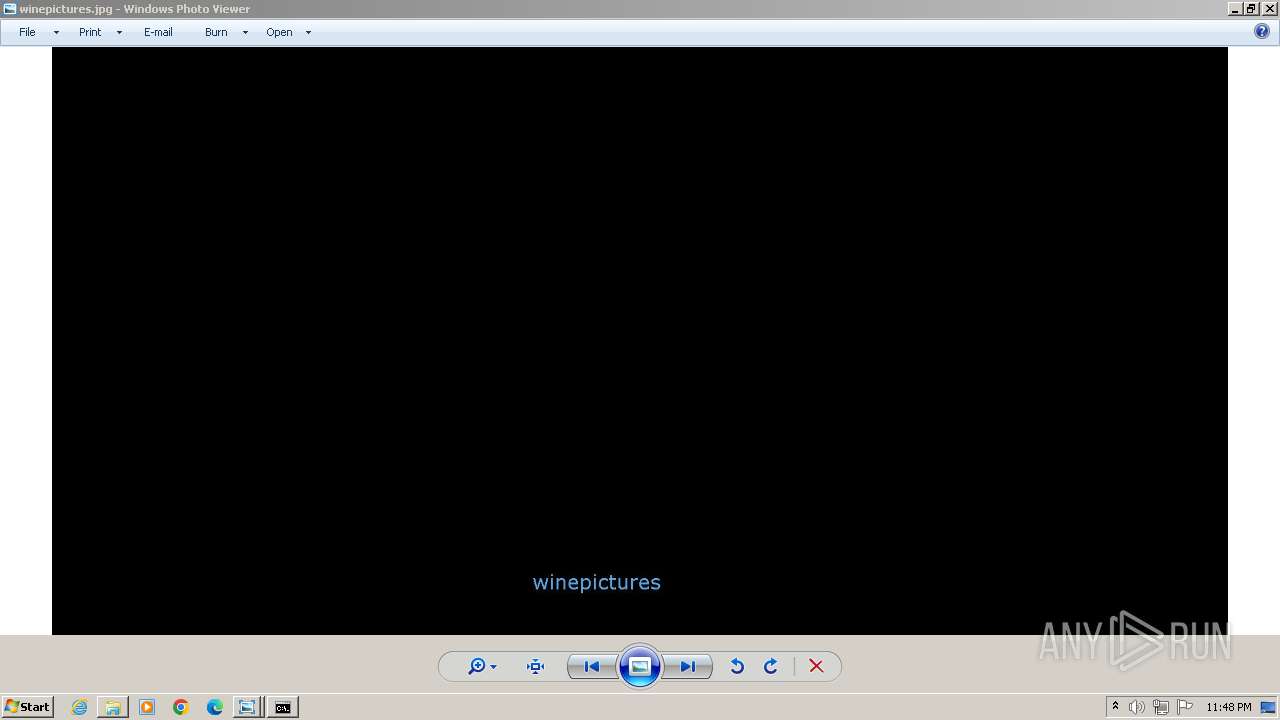Fit the picture with Actual size button
Image resolution: width=1280 pixels, height=720 pixels.
[x=535, y=667]
